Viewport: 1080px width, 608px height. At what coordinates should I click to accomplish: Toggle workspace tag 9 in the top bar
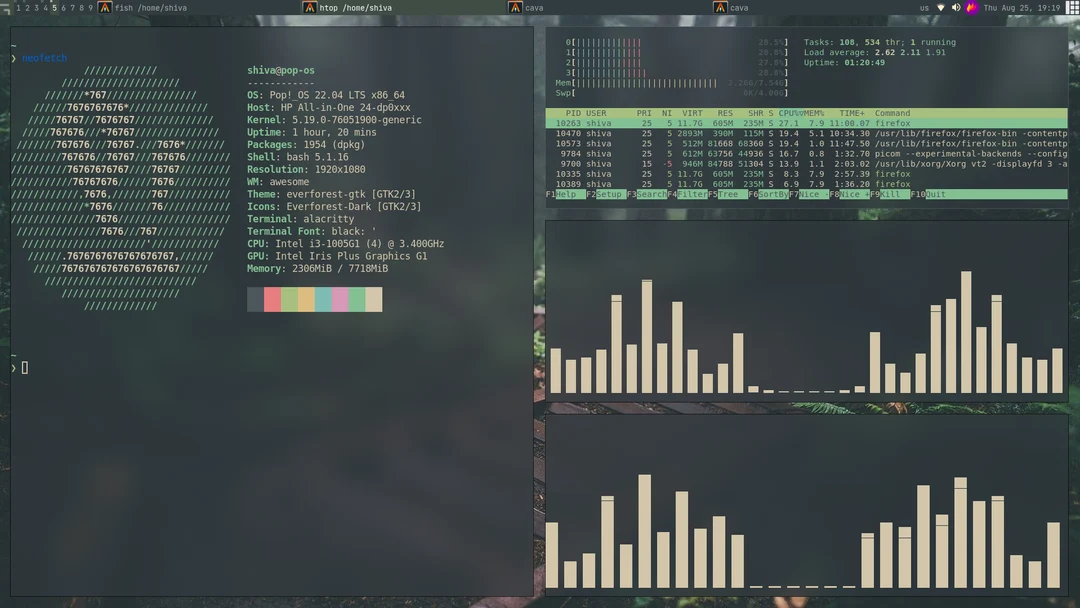point(91,7)
